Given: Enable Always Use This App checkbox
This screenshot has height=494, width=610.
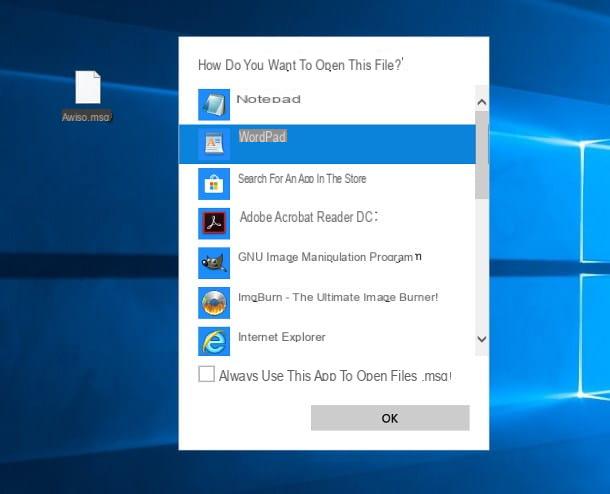Looking at the screenshot, I should click(x=206, y=374).
